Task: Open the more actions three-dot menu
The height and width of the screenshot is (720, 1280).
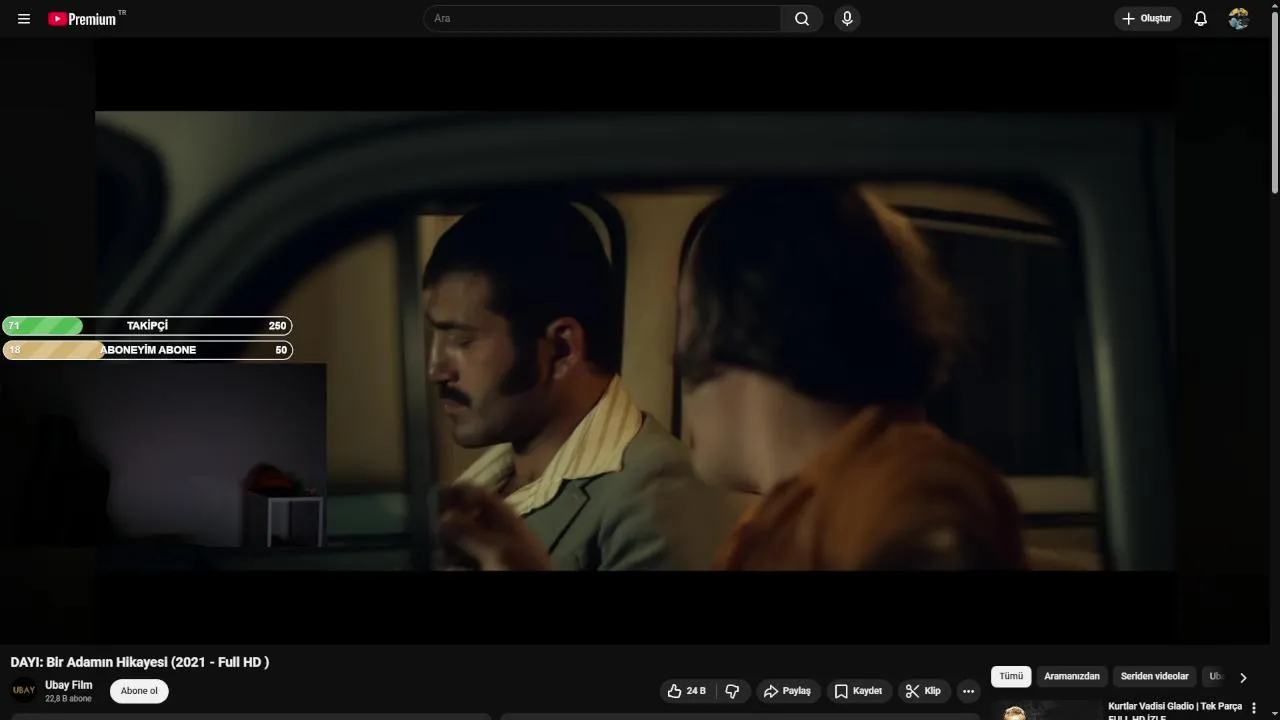Action: [968, 691]
